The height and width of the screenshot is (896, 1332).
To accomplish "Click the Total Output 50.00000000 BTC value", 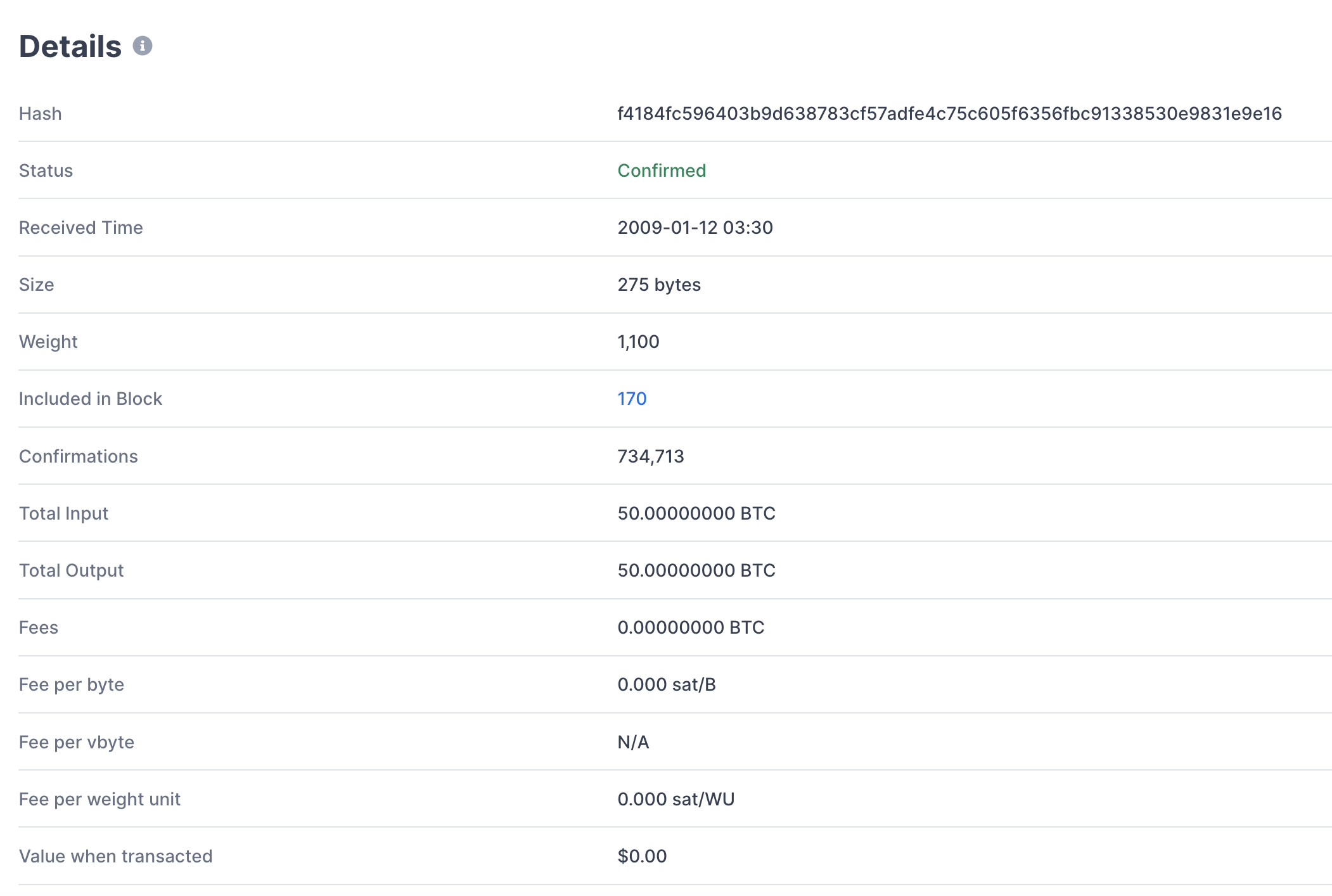I will point(696,570).
